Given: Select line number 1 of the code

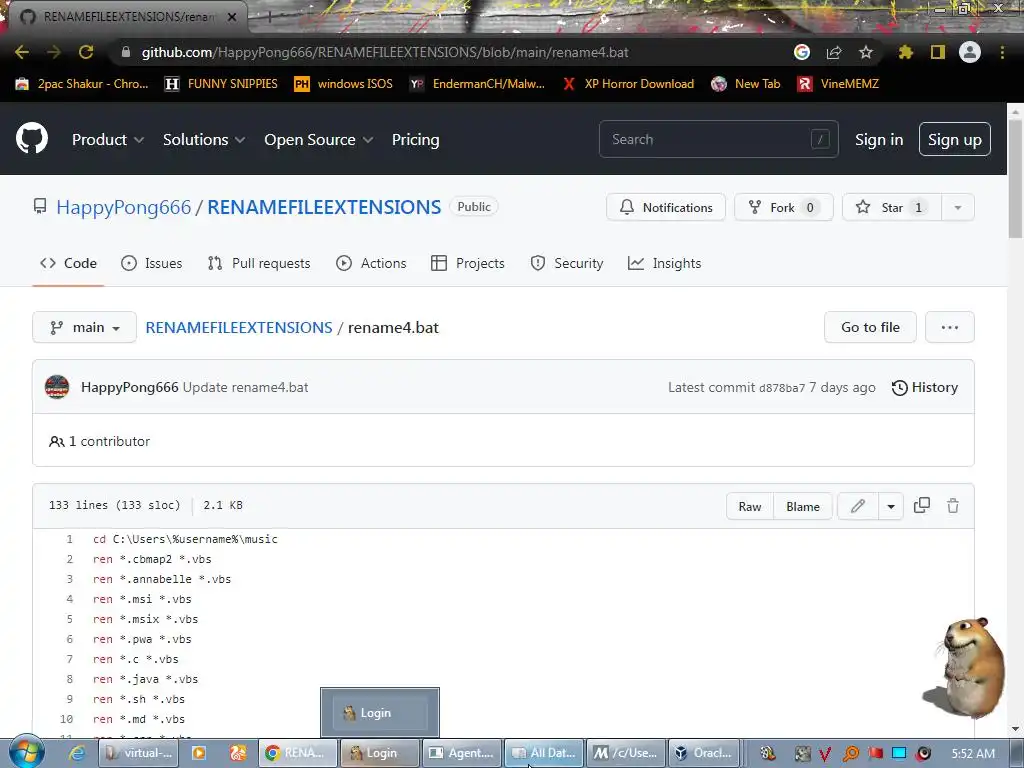Looking at the screenshot, I should pyautogui.click(x=69, y=539).
